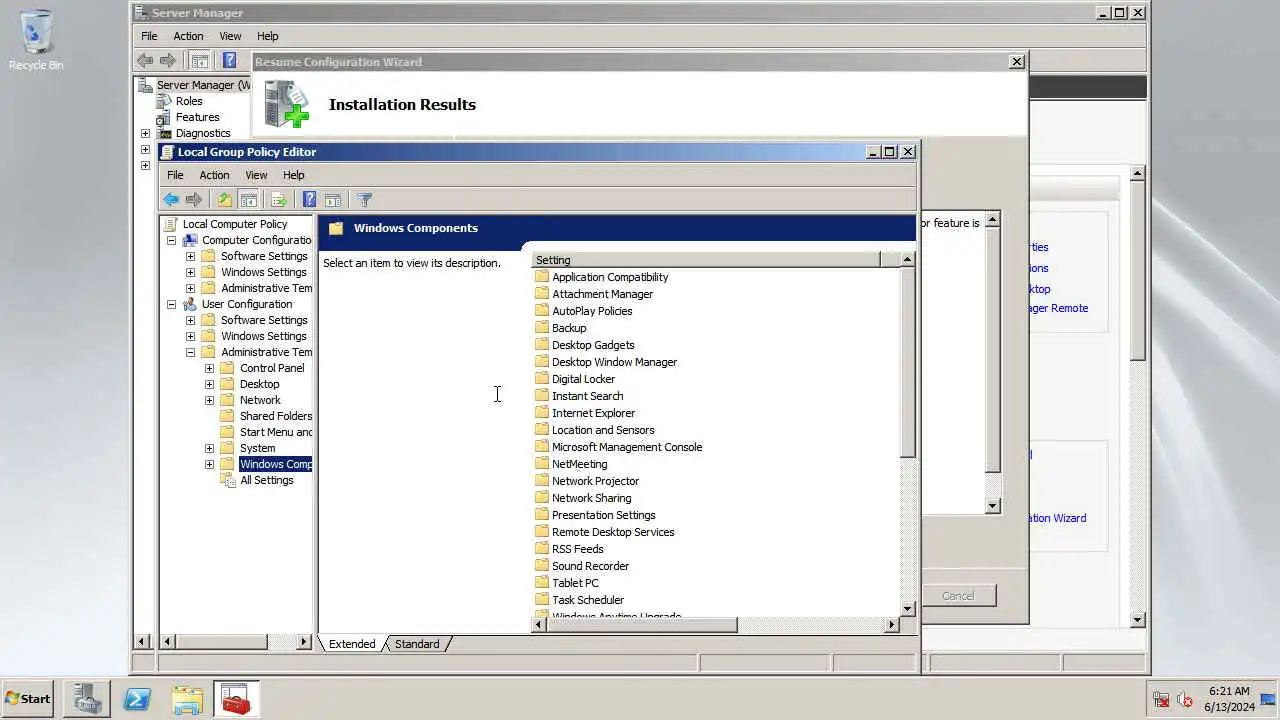Screen dimensions: 1280x720
Task: Open the File menu in Group Policy Editor
Action: pyautogui.click(x=175, y=175)
